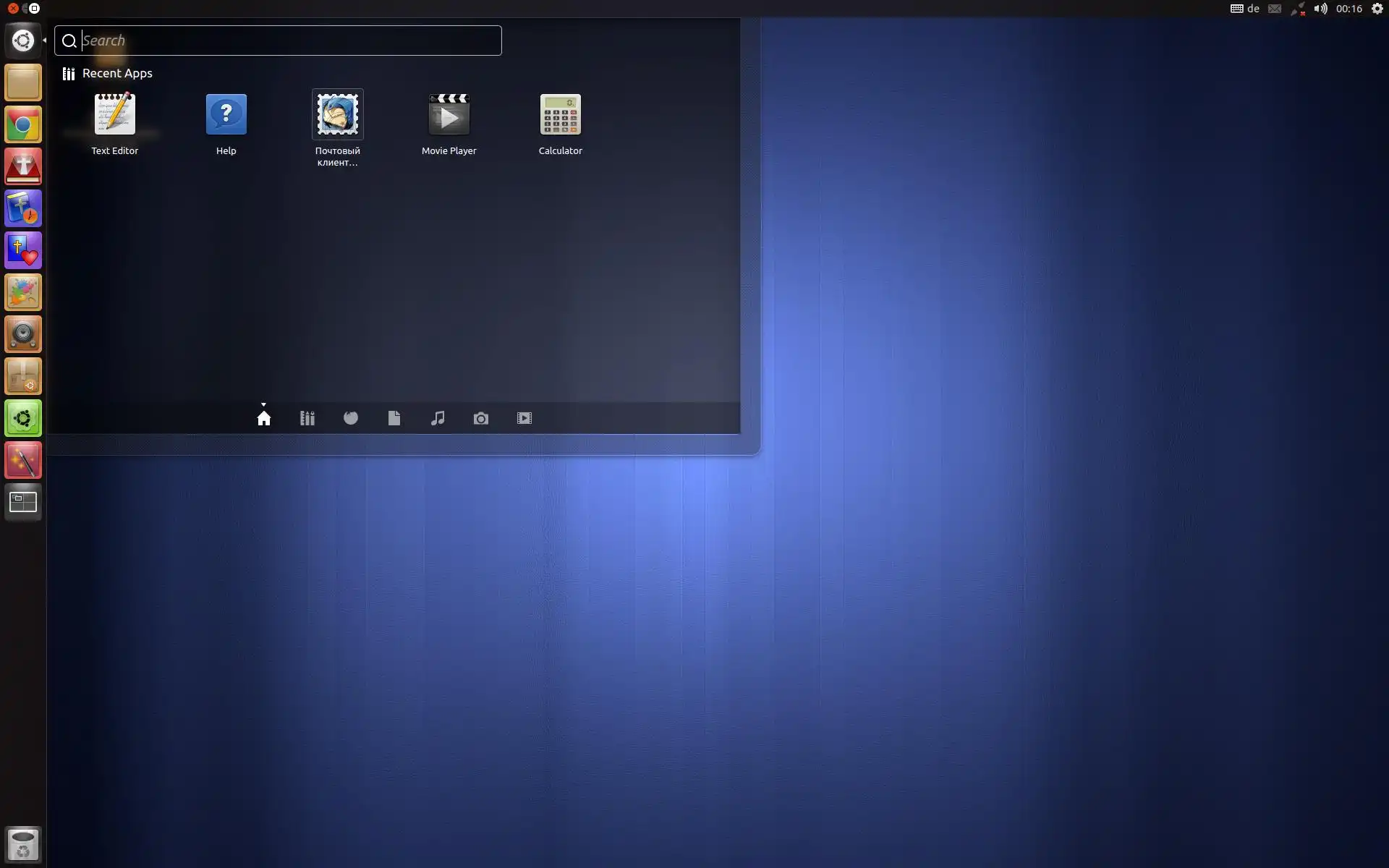
Task: Launch the Help application
Action: pyautogui.click(x=226, y=116)
